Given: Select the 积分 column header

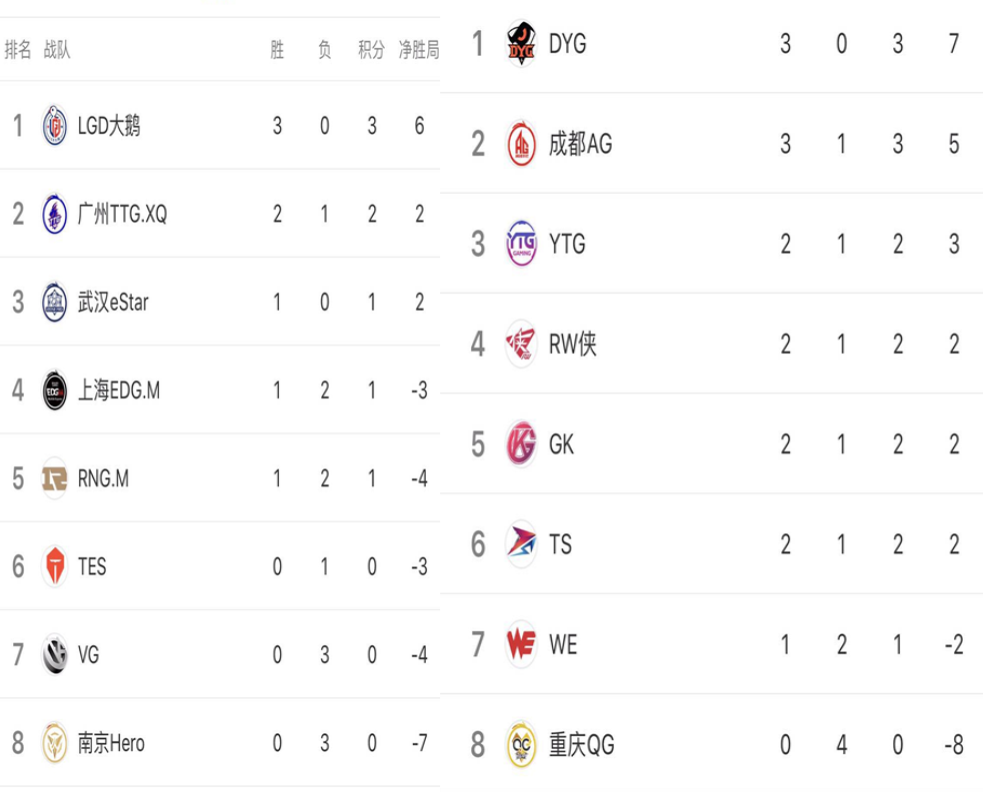Looking at the screenshot, I should [x=371, y=50].
